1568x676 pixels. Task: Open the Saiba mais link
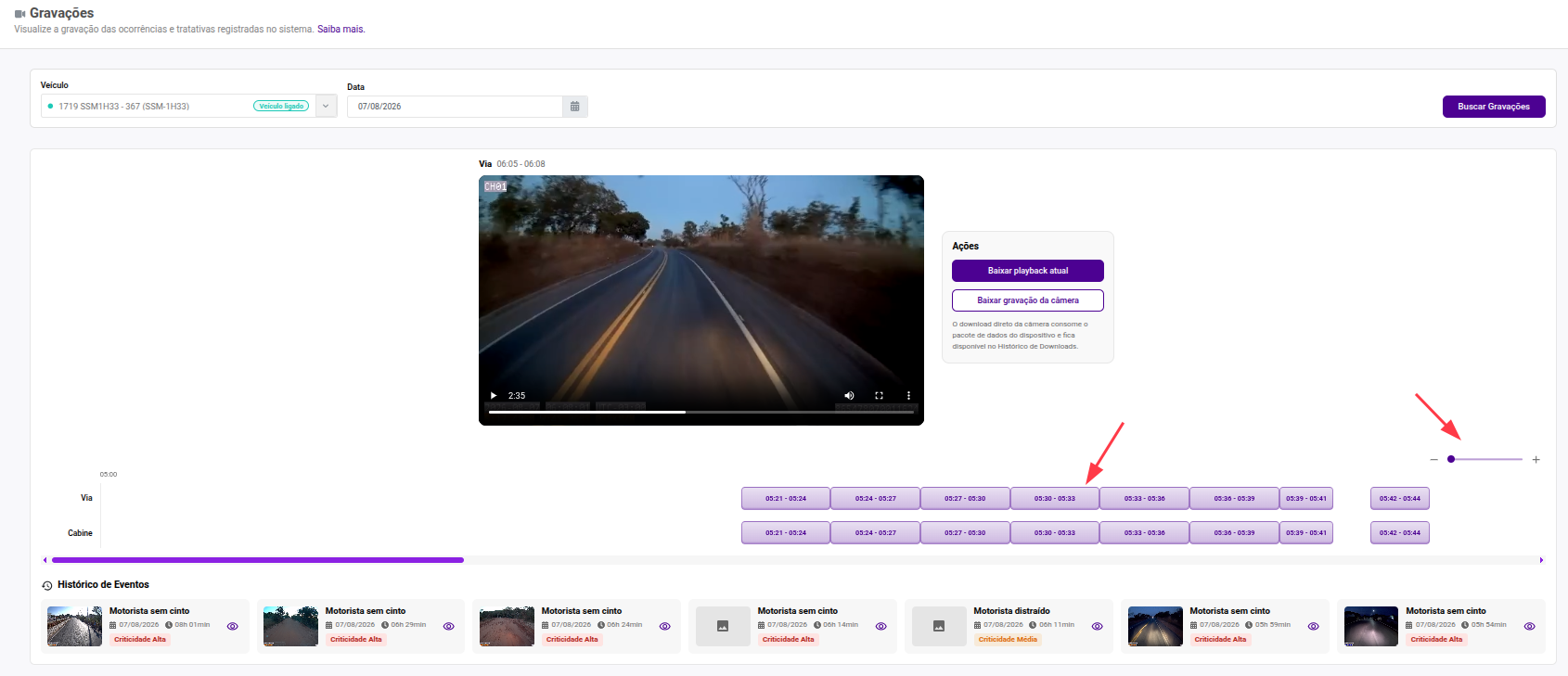click(x=341, y=29)
